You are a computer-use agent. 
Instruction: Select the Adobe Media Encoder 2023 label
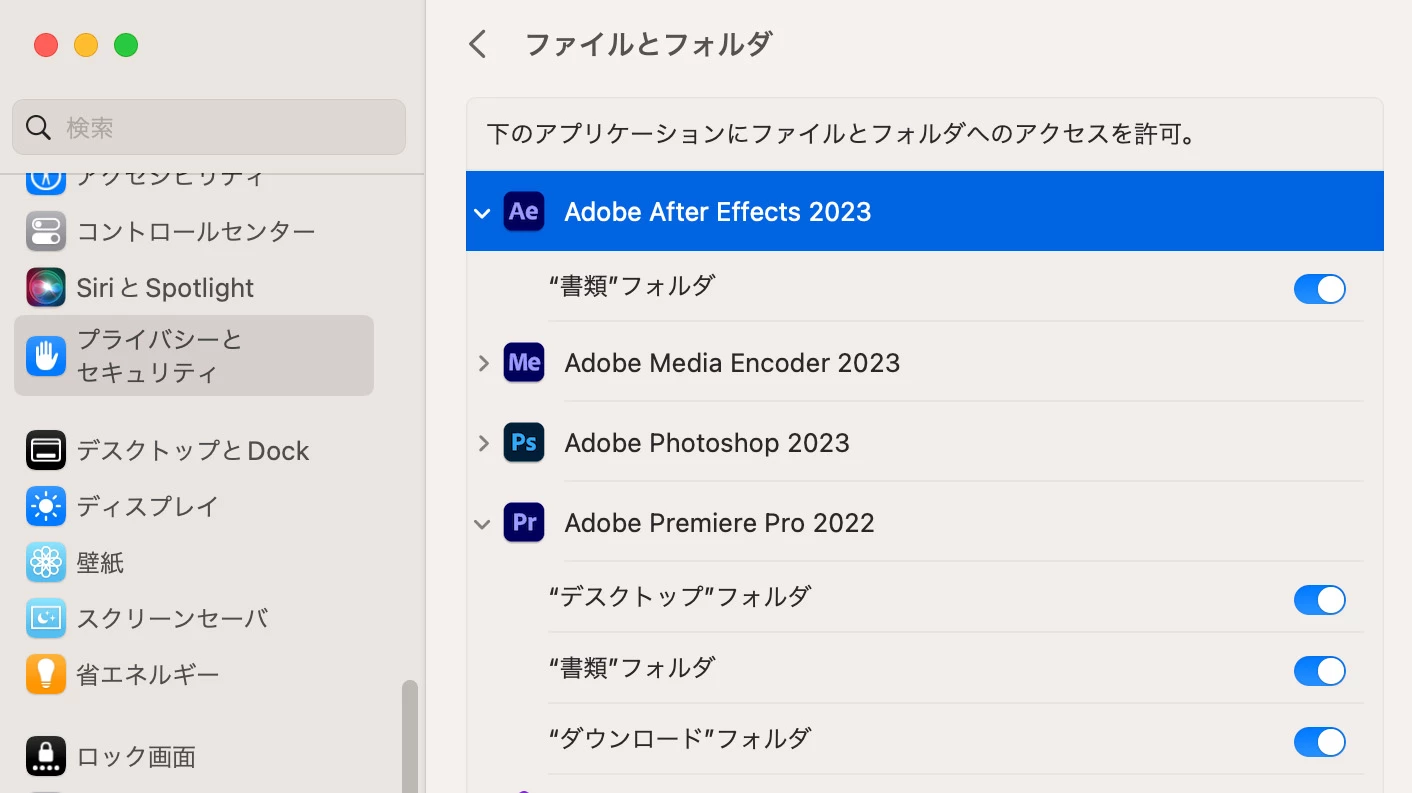pos(732,363)
